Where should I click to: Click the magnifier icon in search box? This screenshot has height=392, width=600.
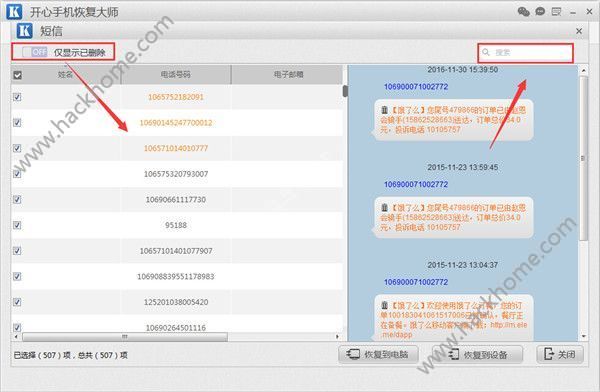[486, 52]
